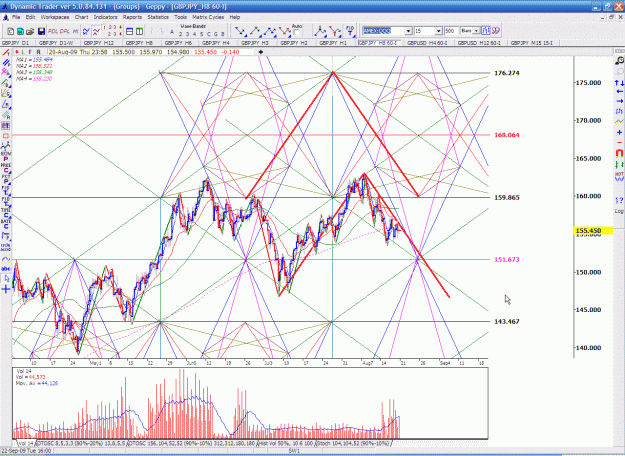
Task: Toggle the blue indicator lines icon
Action: point(86,31)
